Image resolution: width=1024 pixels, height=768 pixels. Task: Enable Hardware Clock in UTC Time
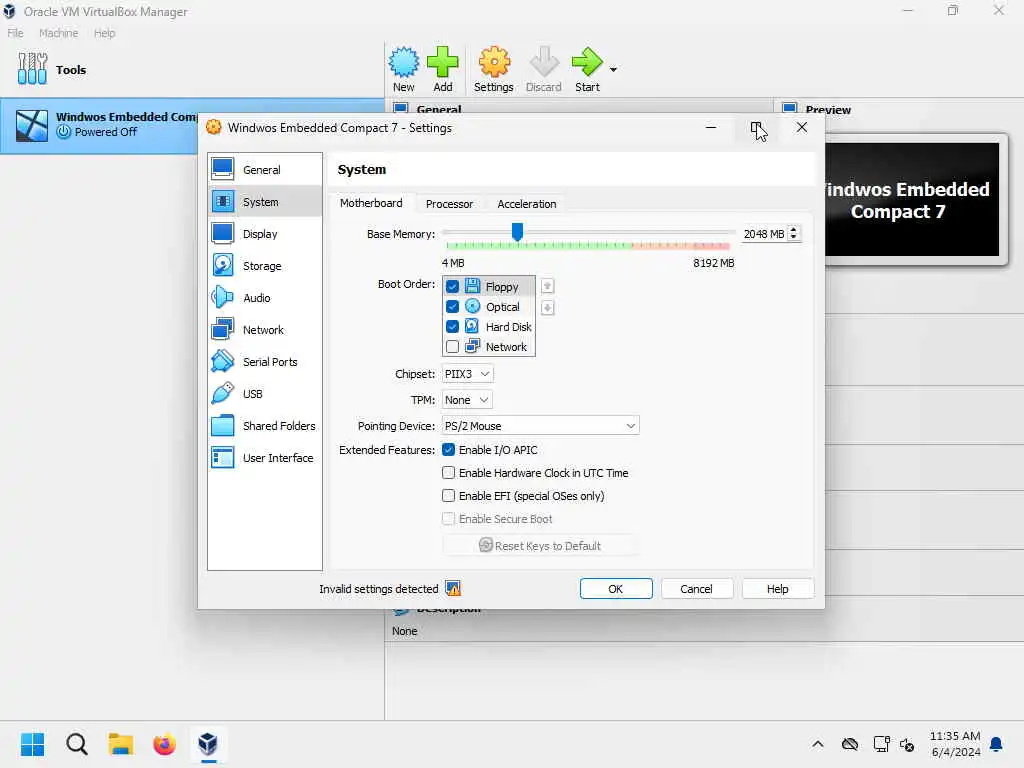click(x=448, y=472)
